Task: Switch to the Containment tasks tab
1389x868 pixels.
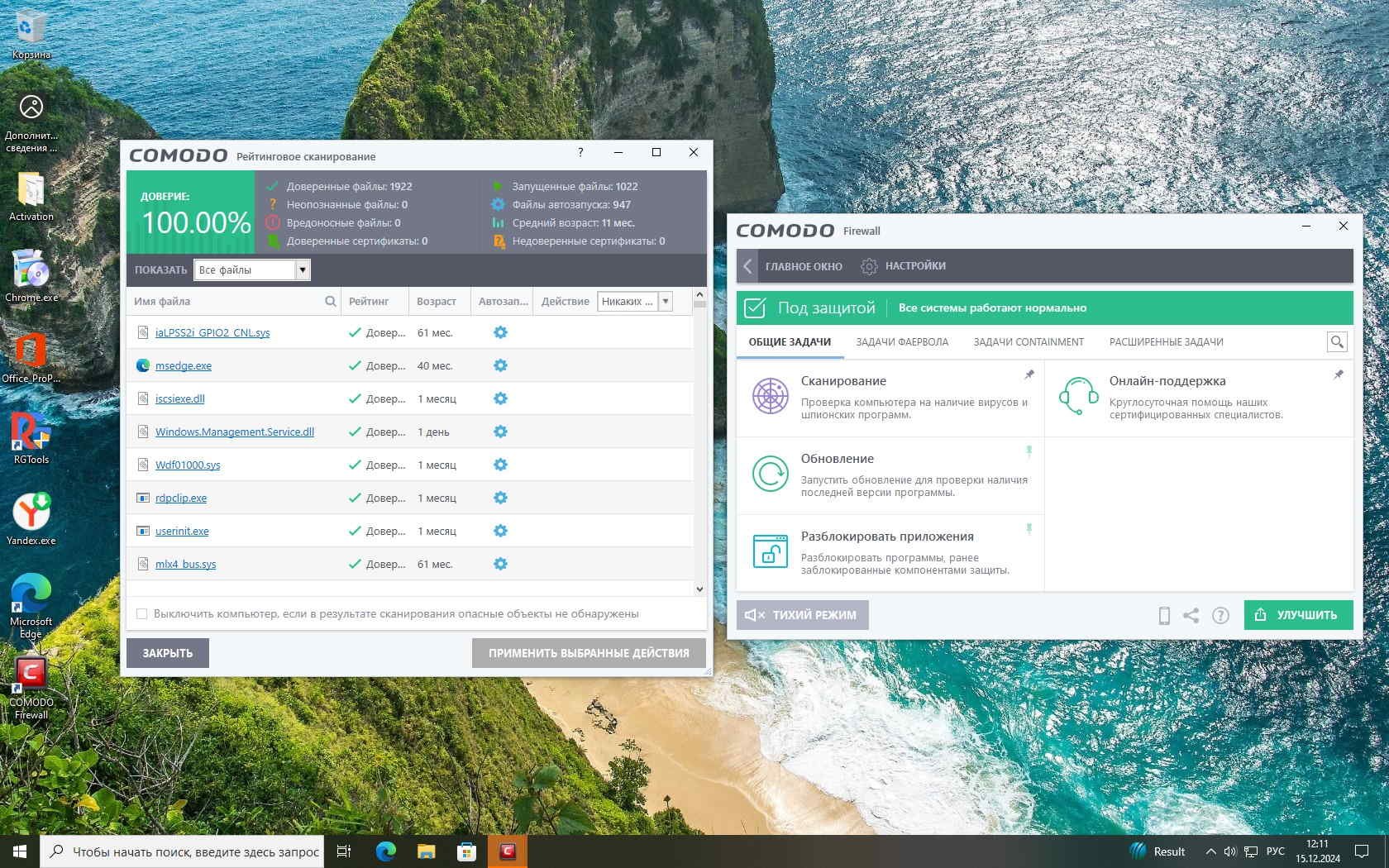Action: click(1028, 341)
